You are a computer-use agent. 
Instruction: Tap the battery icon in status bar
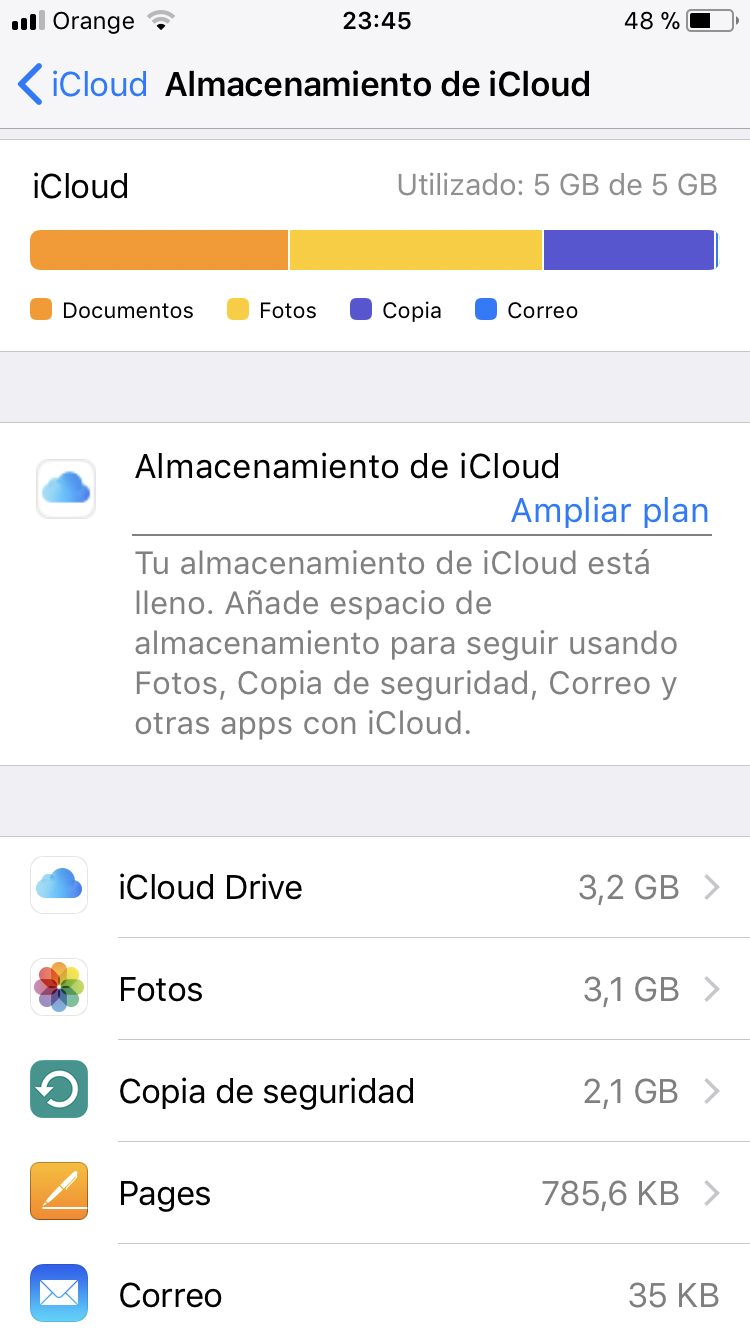[x=712, y=21]
